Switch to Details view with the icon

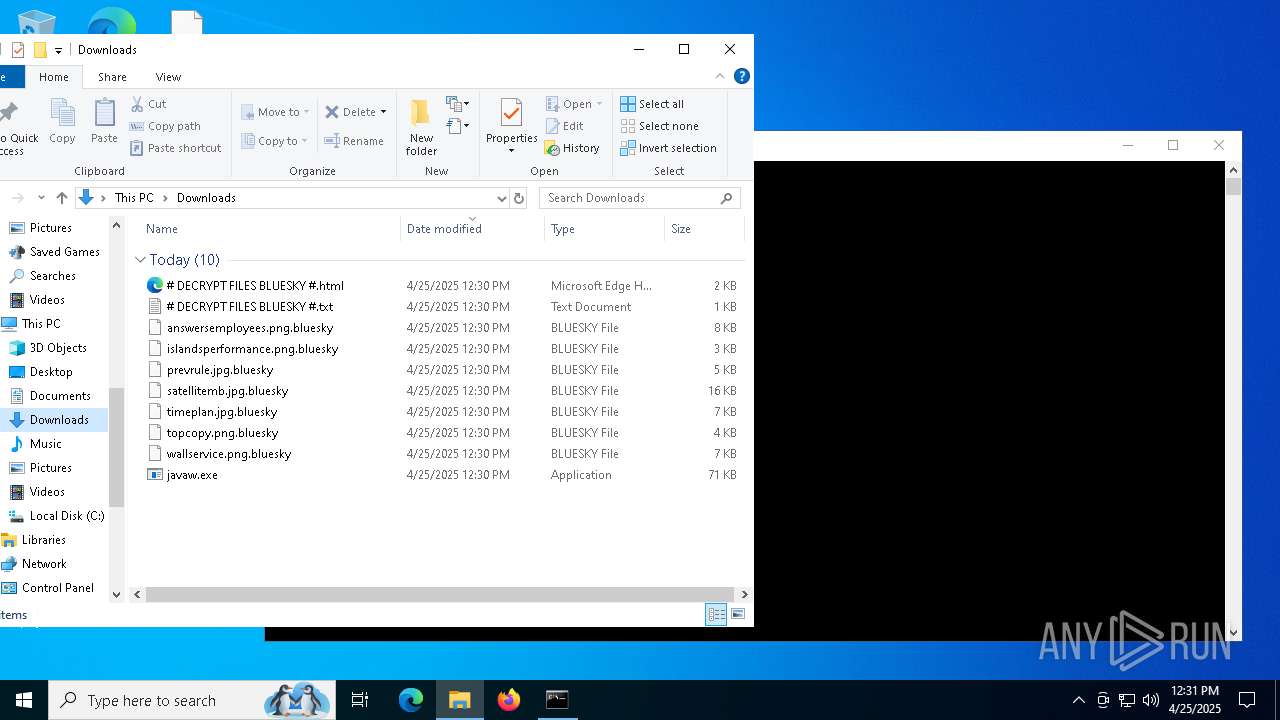pyautogui.click(x=716, y=614)
